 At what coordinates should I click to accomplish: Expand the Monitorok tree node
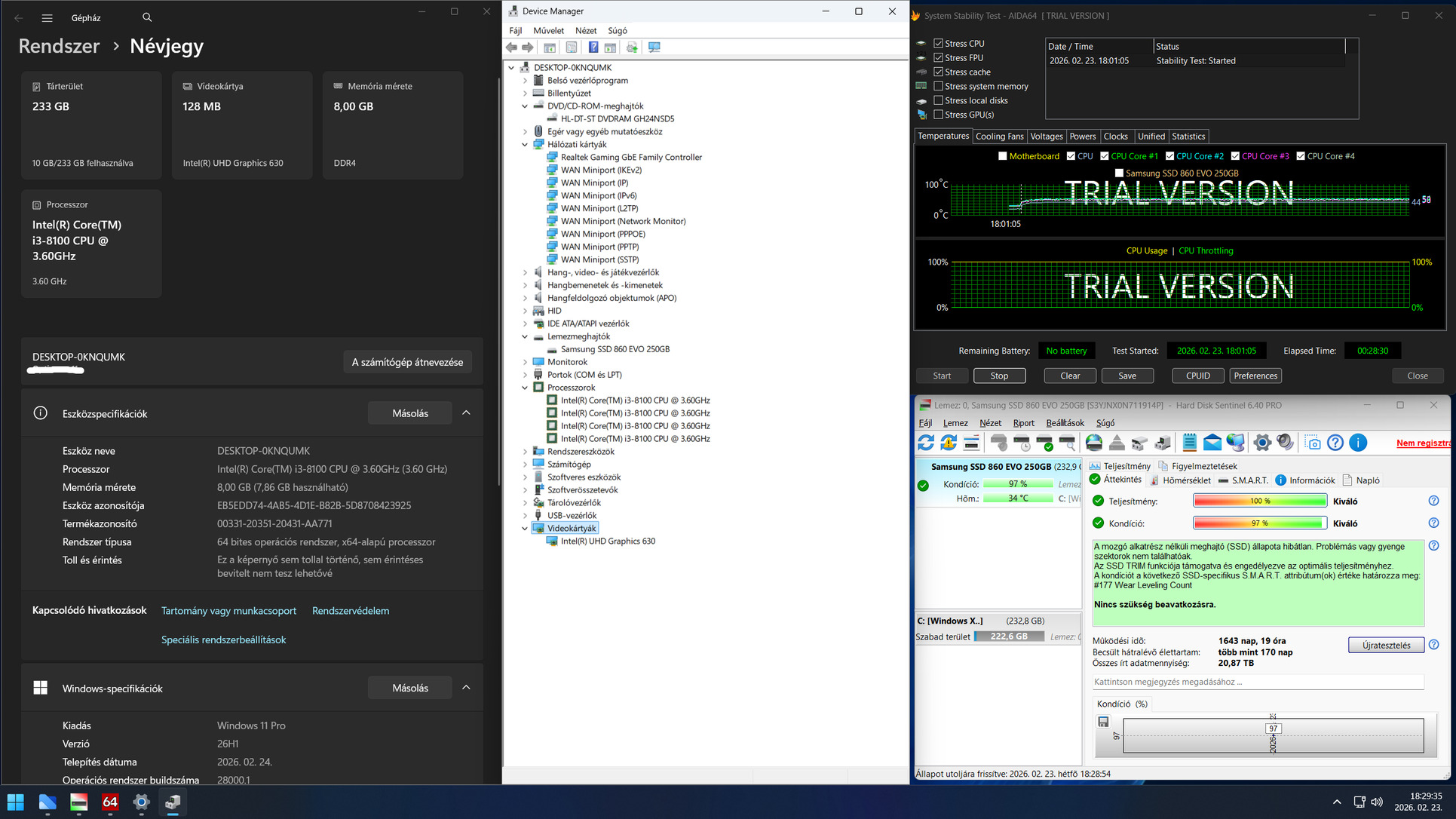[x=526, y=362]
